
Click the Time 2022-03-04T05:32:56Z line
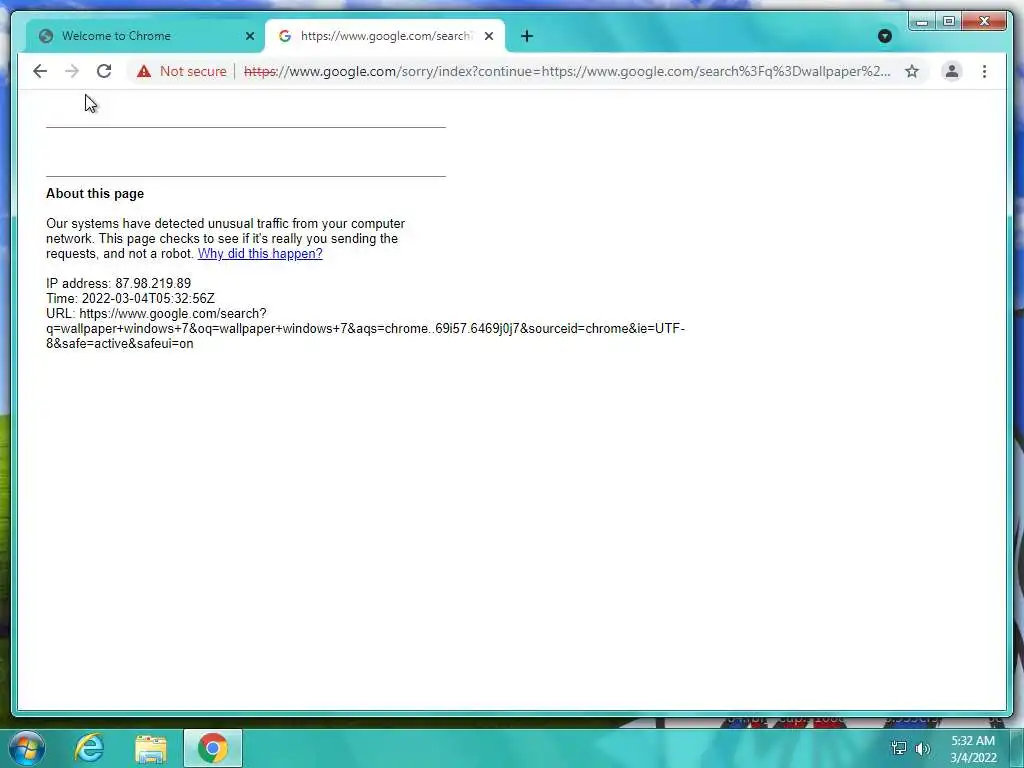click(x=130, y=298)
